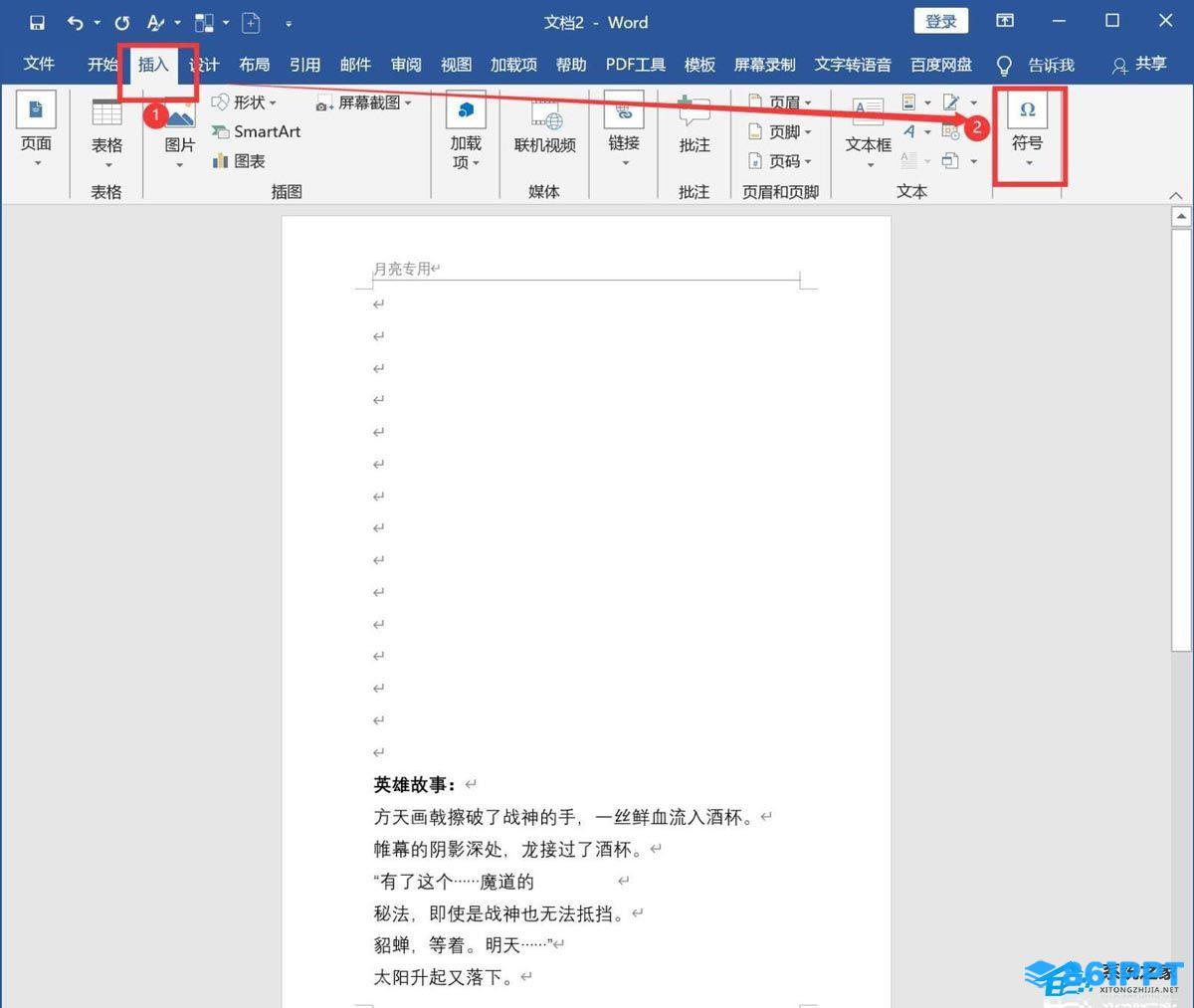Open Ribbon Display Options icon
1194x1008 pixels.
pyautogui.click(x=1005, y=21)
